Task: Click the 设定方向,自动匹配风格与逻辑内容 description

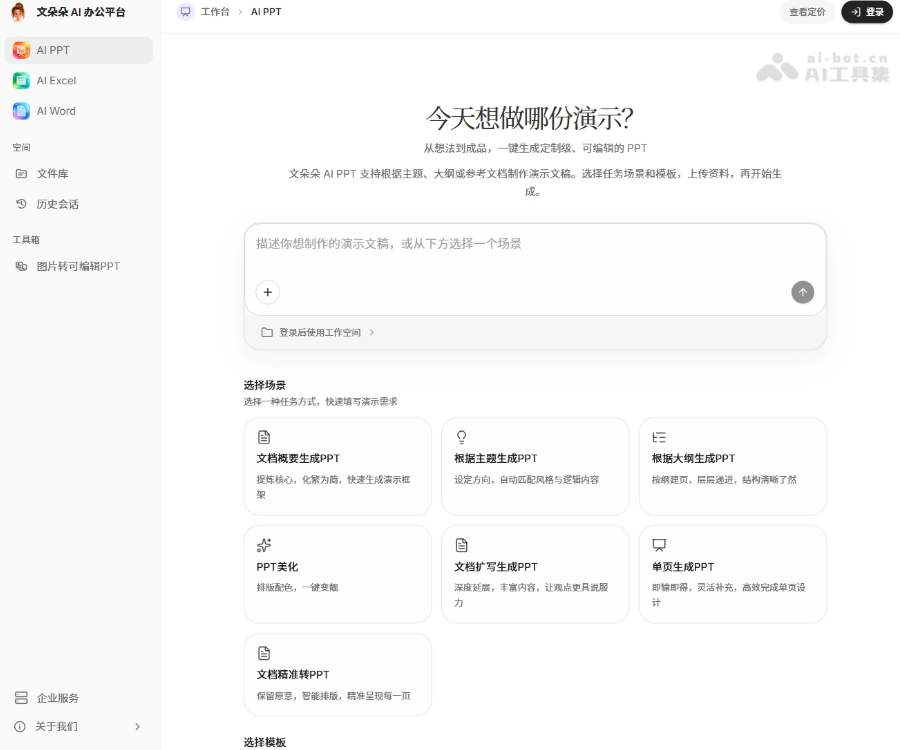Action: (526, 479)
